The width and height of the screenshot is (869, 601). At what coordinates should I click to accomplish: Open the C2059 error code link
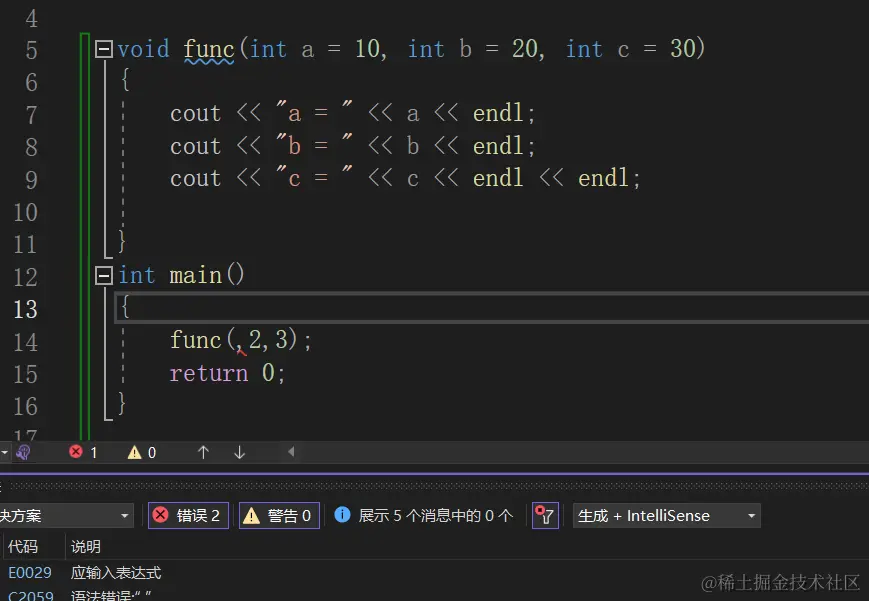(x=30, y=595)
